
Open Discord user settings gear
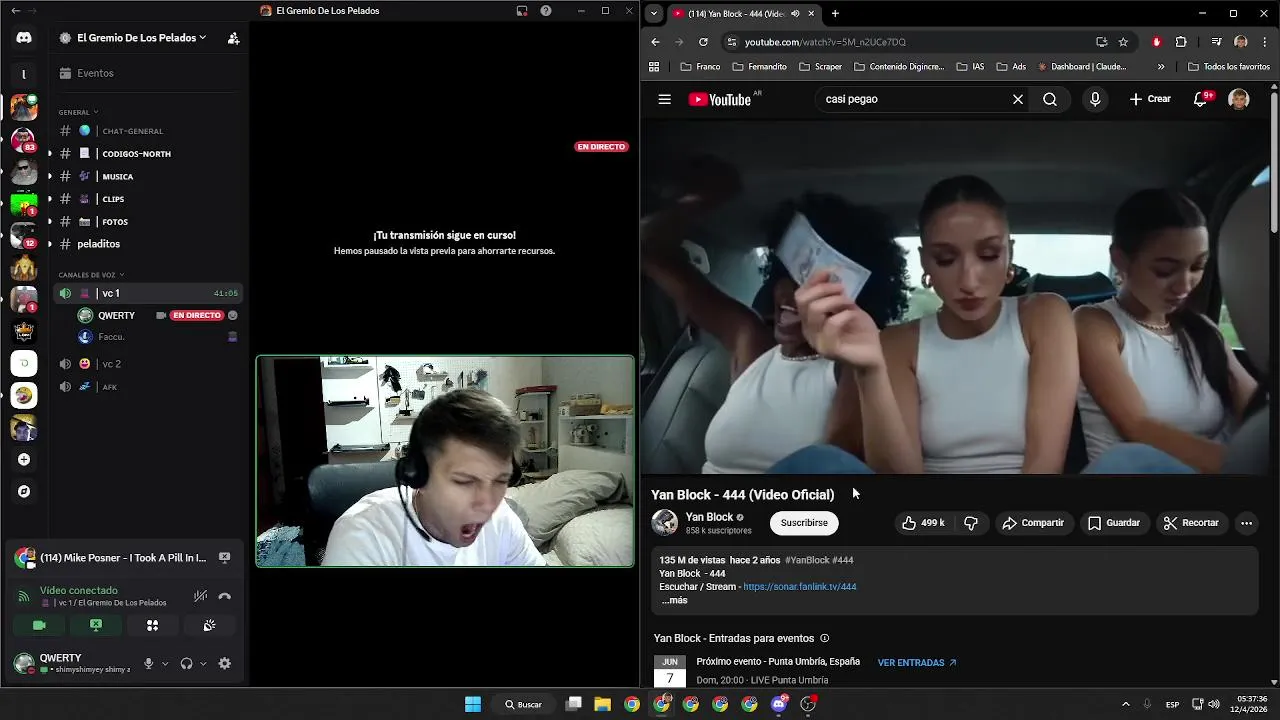pyautogui.click(x=225, y=663)
